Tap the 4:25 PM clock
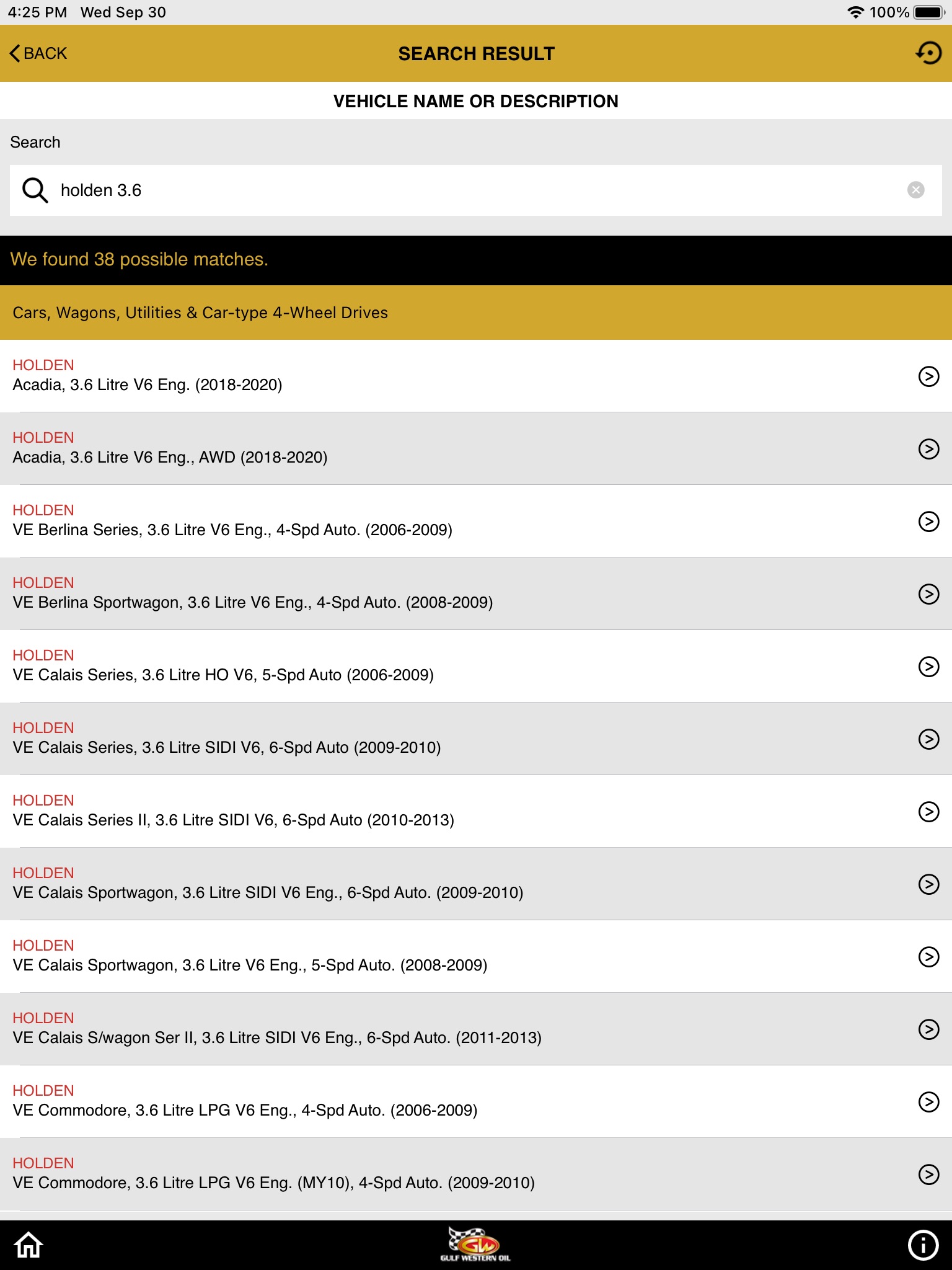The width and height of the screenshot is (952, 1270). [x=37, y=12]
